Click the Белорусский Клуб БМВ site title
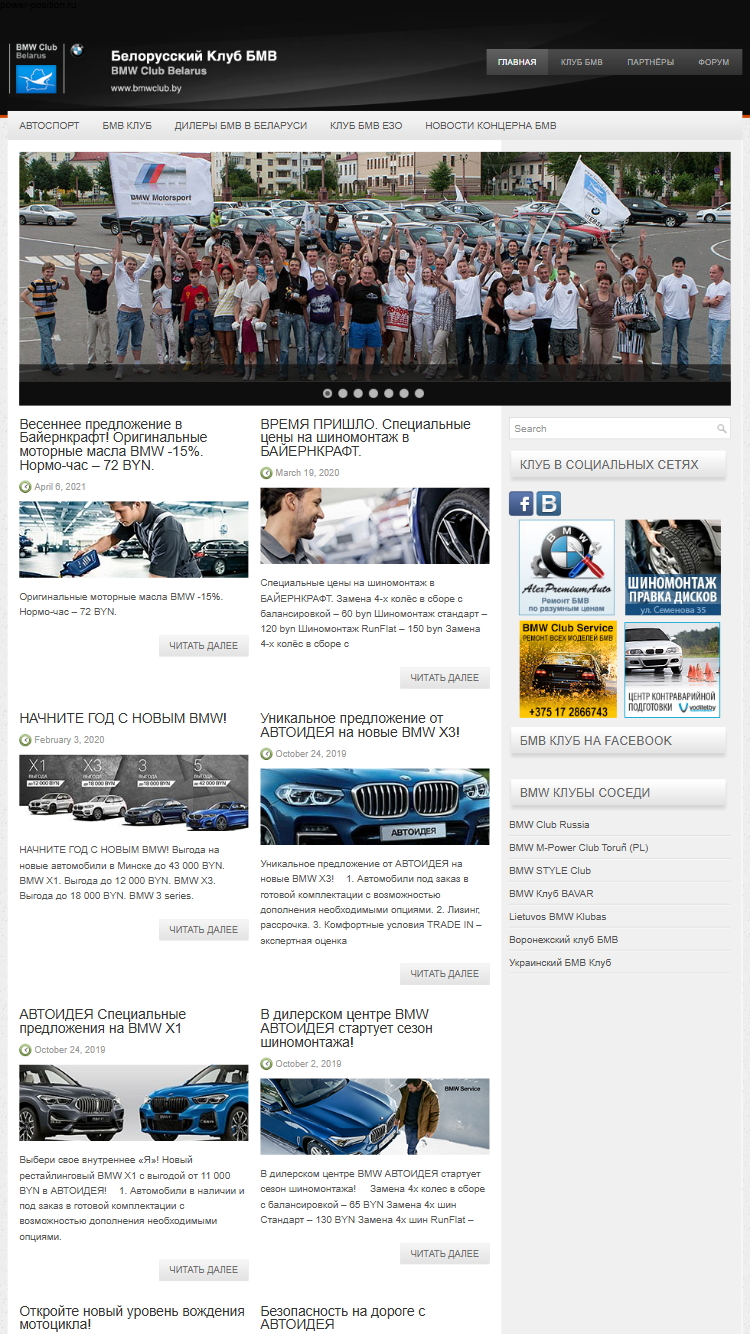Screen dimensions: 750x1334 point(194,56)
